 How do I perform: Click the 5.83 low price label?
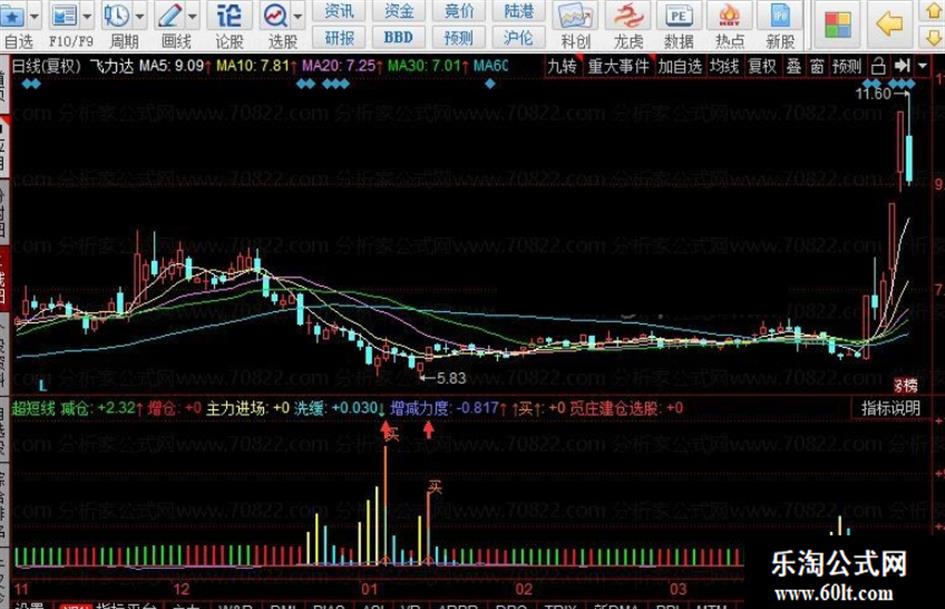point(451,378)
